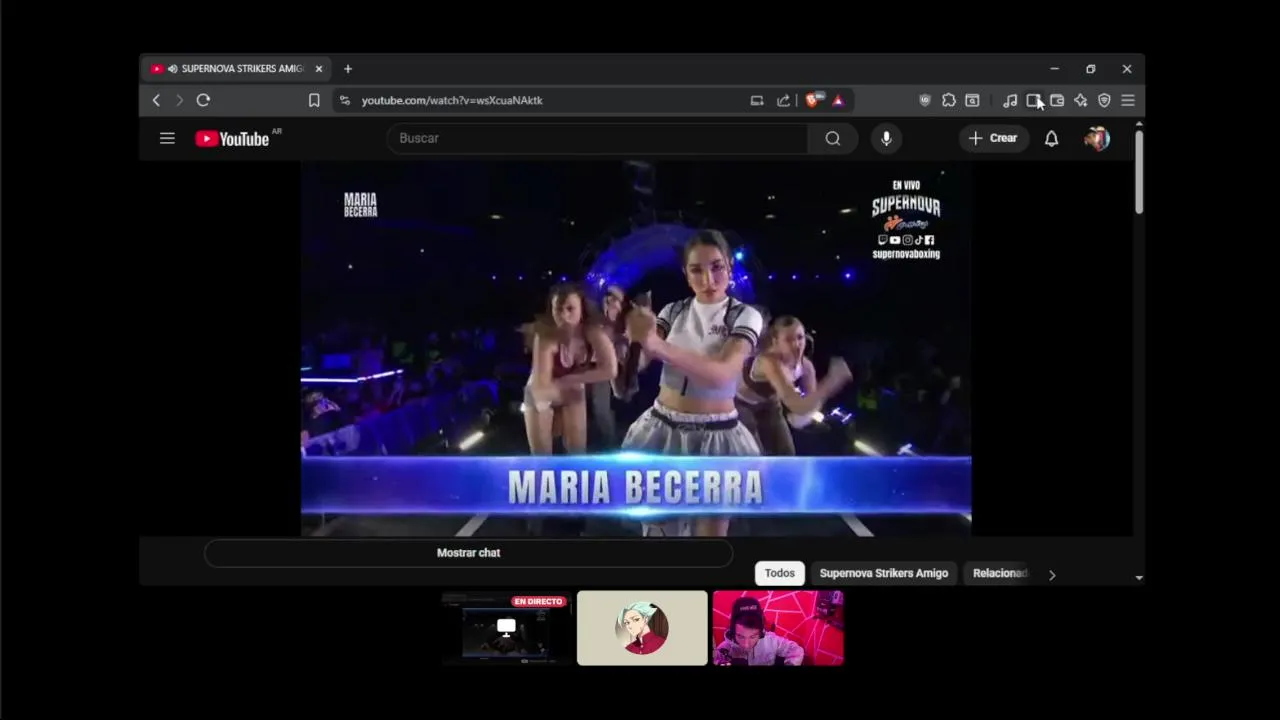Open Leo AI sparkle icon
The width and height of the screenshot is (1280, 720).
click(1081, 100)
